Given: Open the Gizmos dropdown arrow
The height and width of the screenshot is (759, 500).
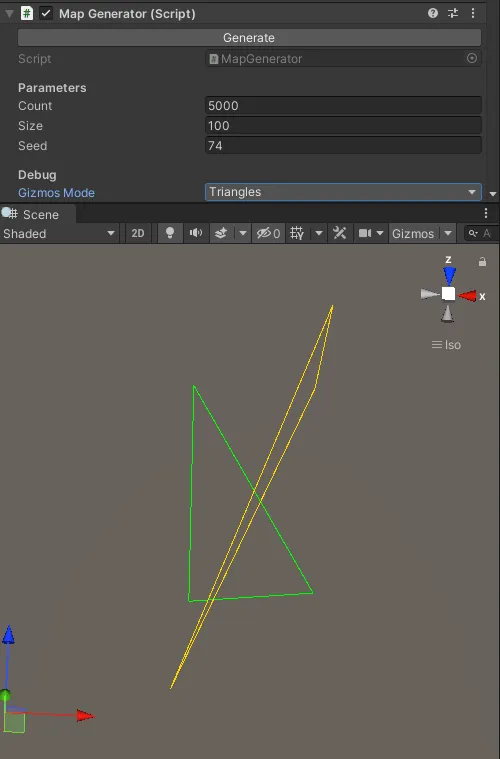Looking at the screenshot, I should [448, 233].
